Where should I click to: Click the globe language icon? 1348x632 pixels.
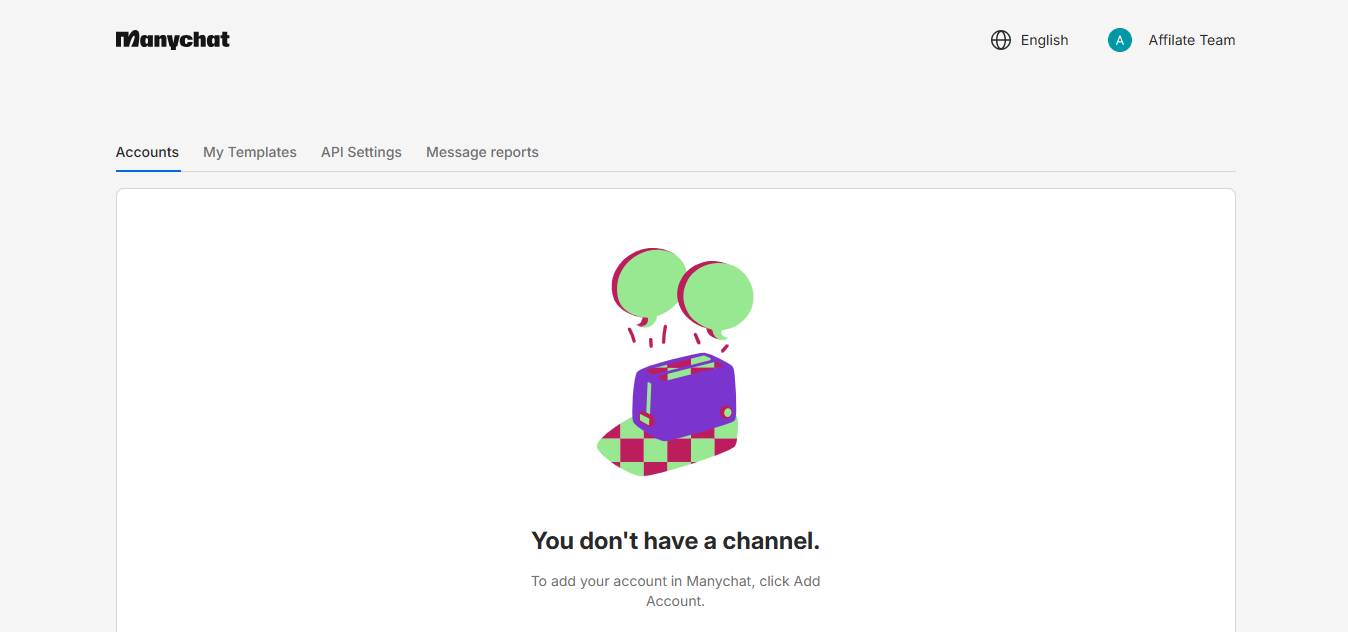coord(1001,40)
